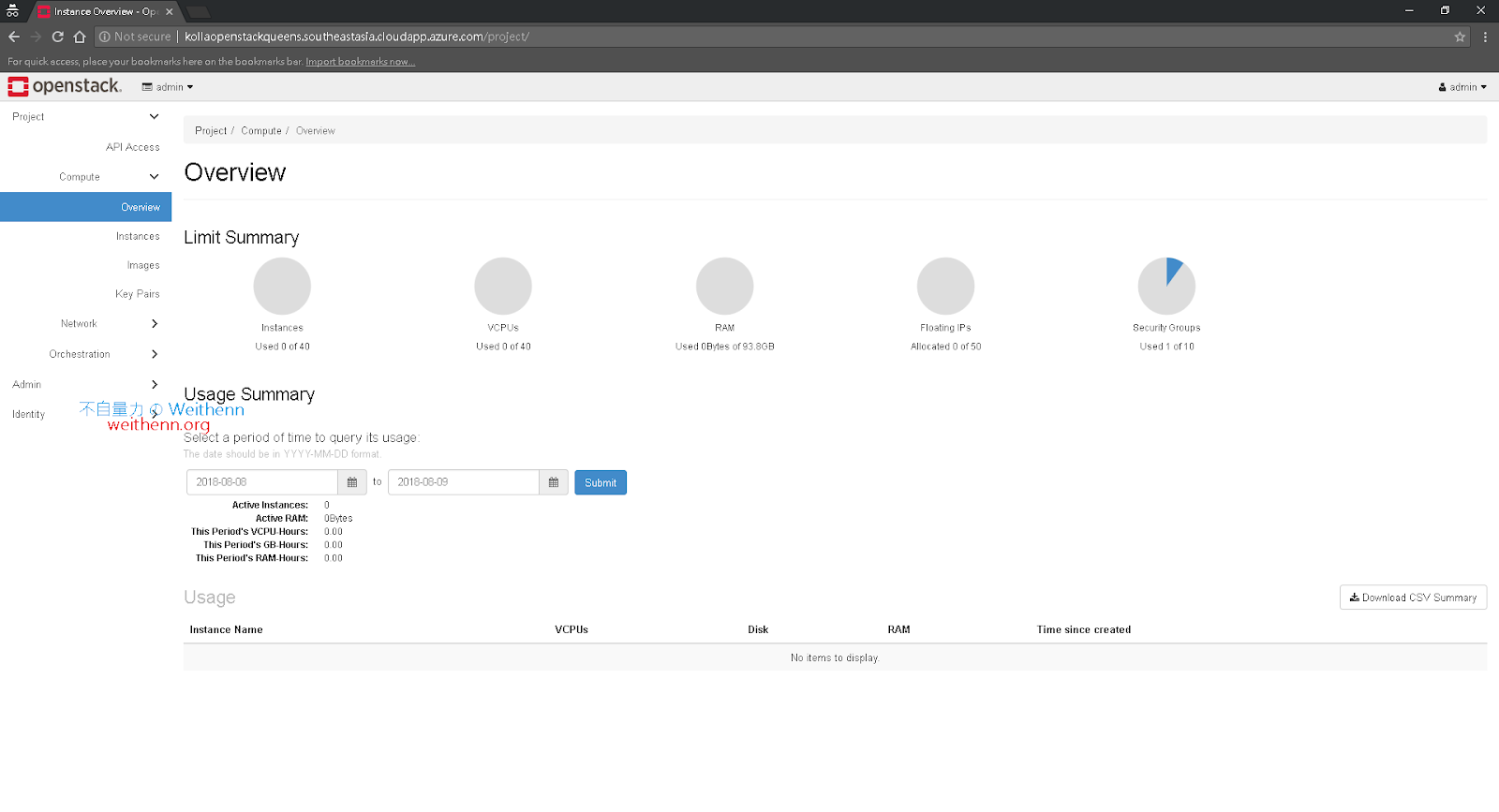Screen dimensions: 1499x812
Task: Click Compute breadcrumb link
Action: [x=261, y=131]
